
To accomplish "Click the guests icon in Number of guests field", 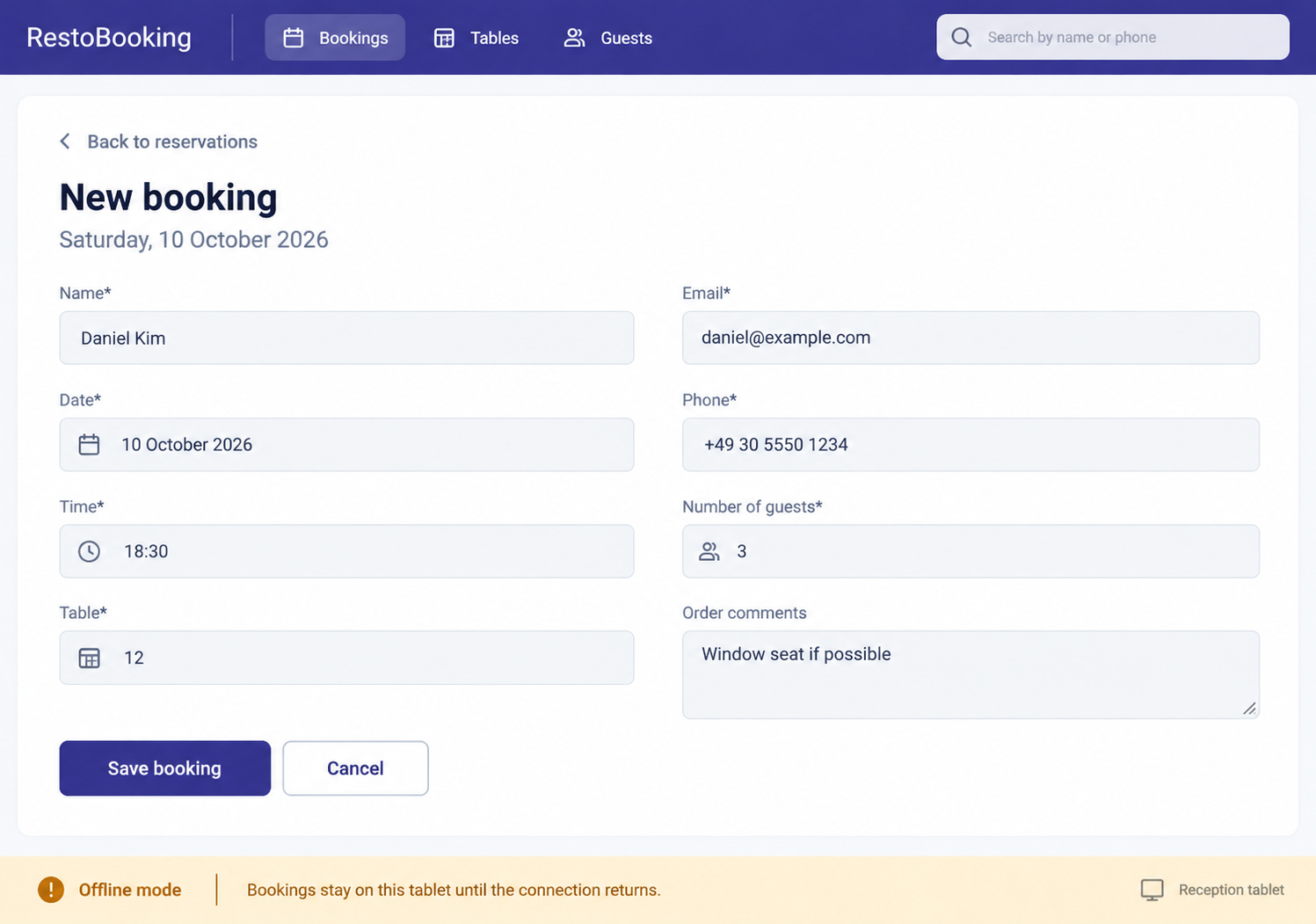I will [x=709, y=551].
